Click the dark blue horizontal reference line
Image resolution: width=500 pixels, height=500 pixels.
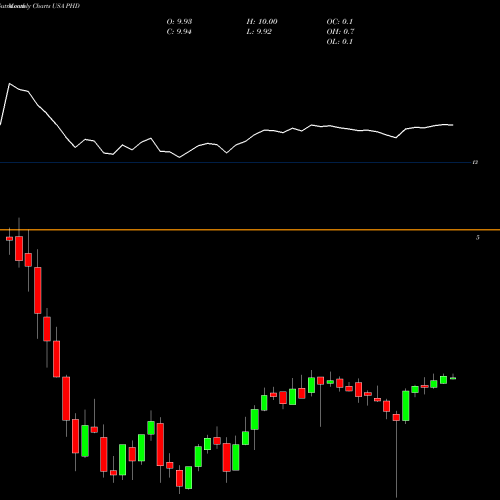235,162
